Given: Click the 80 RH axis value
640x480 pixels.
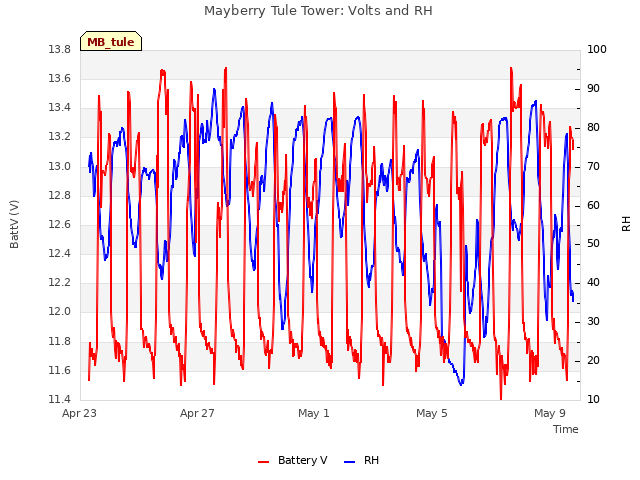Looking at the screenshot, I should [593, 128].
